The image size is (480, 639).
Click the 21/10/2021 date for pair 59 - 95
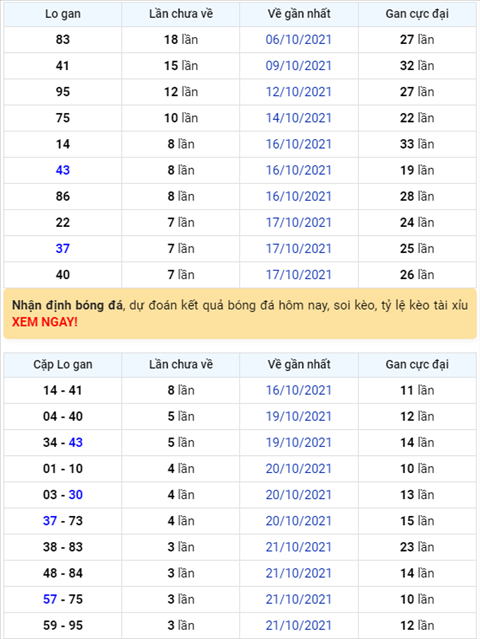(299, 625)
